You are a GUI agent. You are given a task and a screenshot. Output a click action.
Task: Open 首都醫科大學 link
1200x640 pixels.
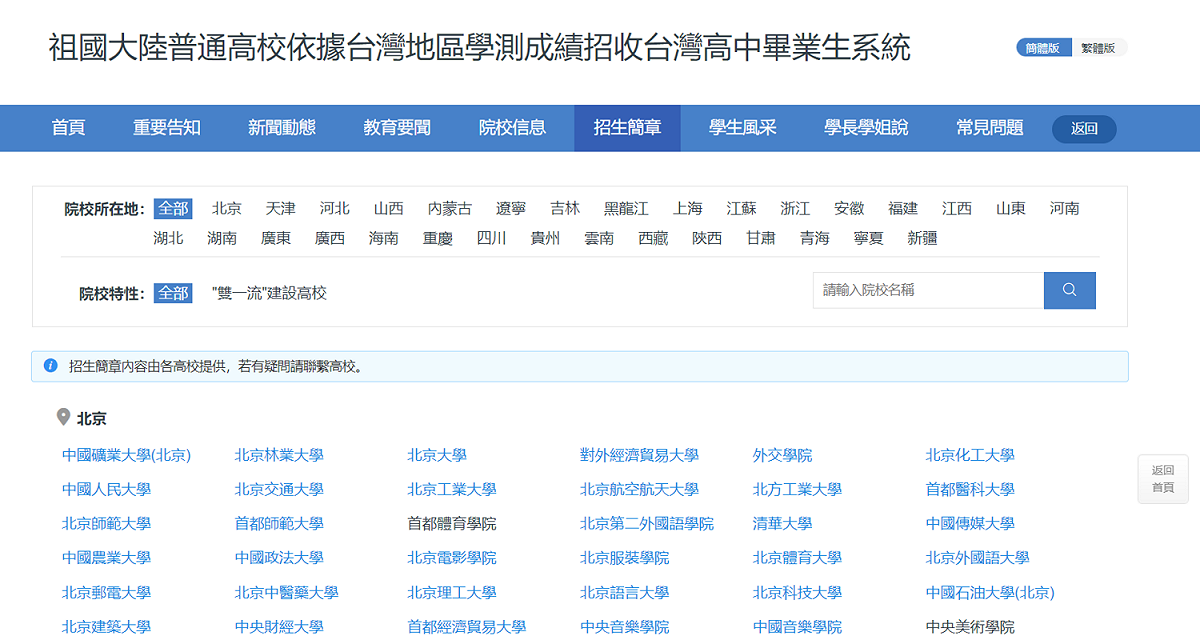pyautogui.click(x=970, y=489)
